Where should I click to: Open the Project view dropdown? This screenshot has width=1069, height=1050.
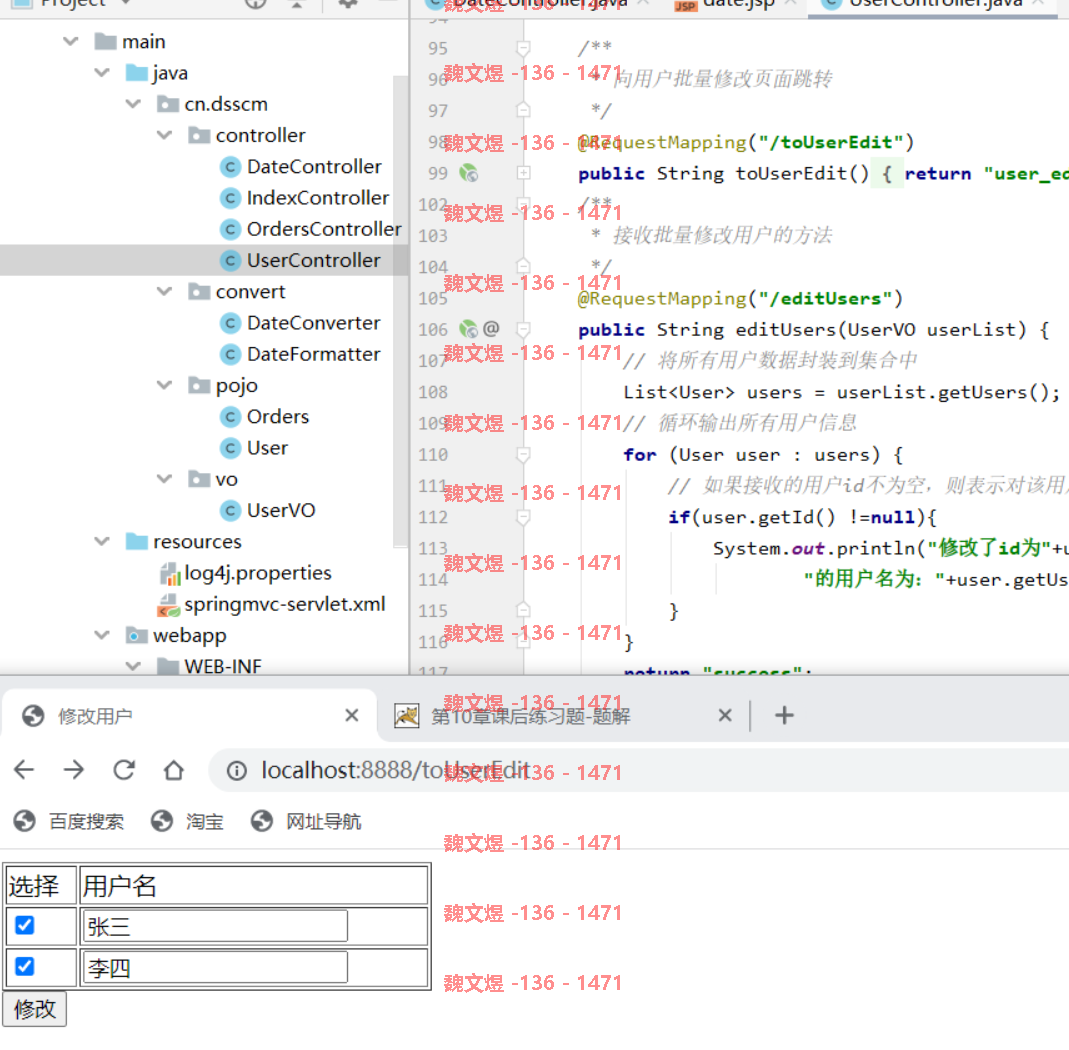click(125, 3)
